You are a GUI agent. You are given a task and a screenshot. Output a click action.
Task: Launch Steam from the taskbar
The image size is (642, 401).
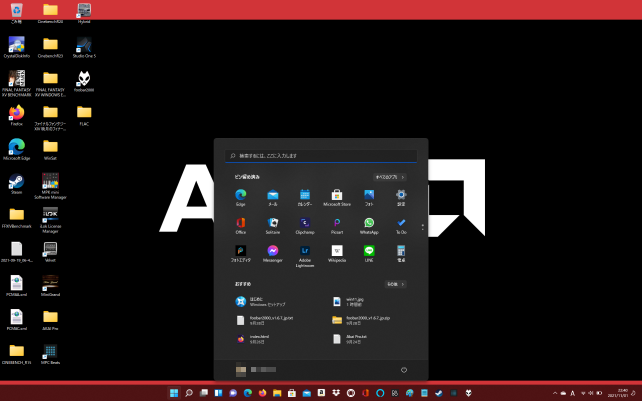[x=439, y=393]
